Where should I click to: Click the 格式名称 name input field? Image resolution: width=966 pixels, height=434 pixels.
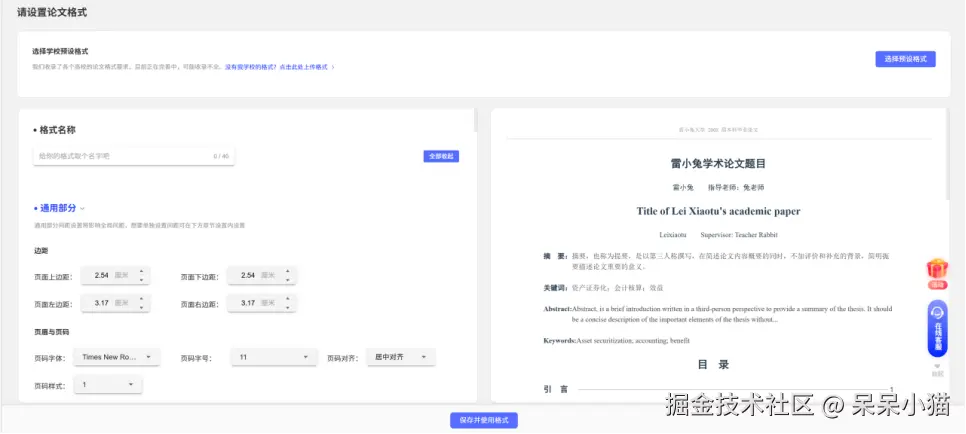134,157
